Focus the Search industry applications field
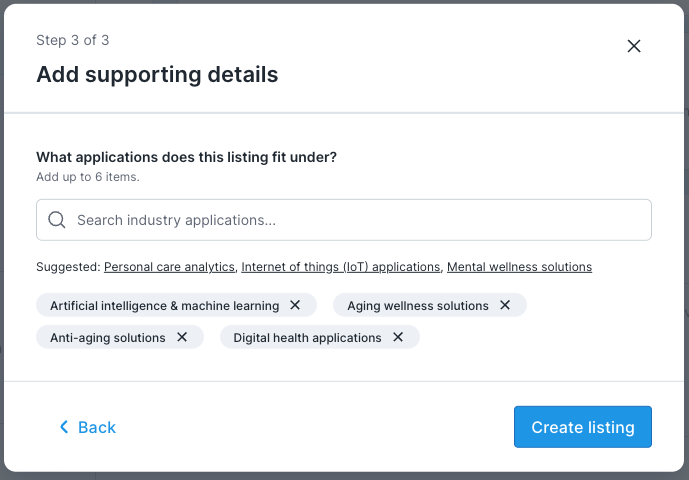Image resolution: width=689 pixels, height=480 pixels. [360, 220]
